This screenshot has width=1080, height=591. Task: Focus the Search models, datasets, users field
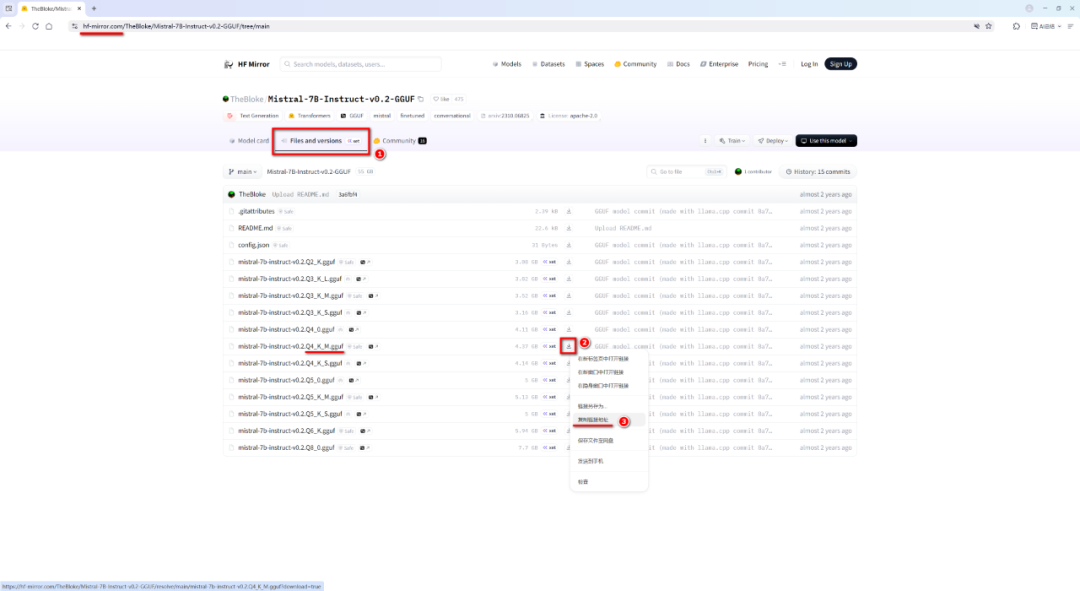[360, 64]
